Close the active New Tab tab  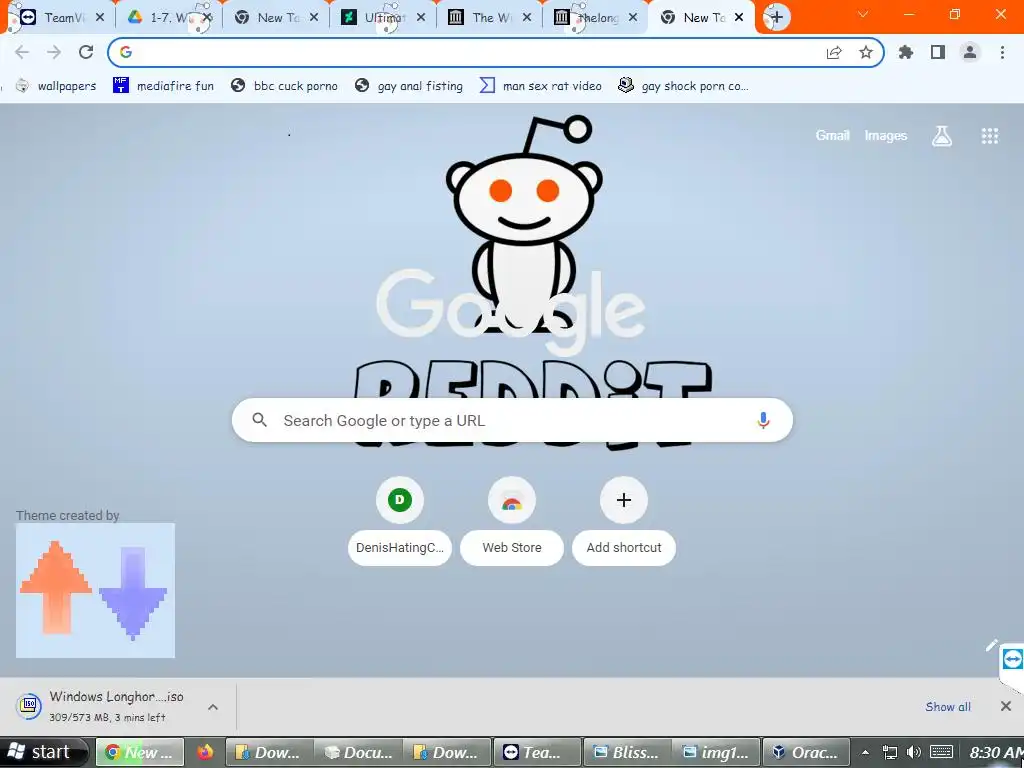739,18
